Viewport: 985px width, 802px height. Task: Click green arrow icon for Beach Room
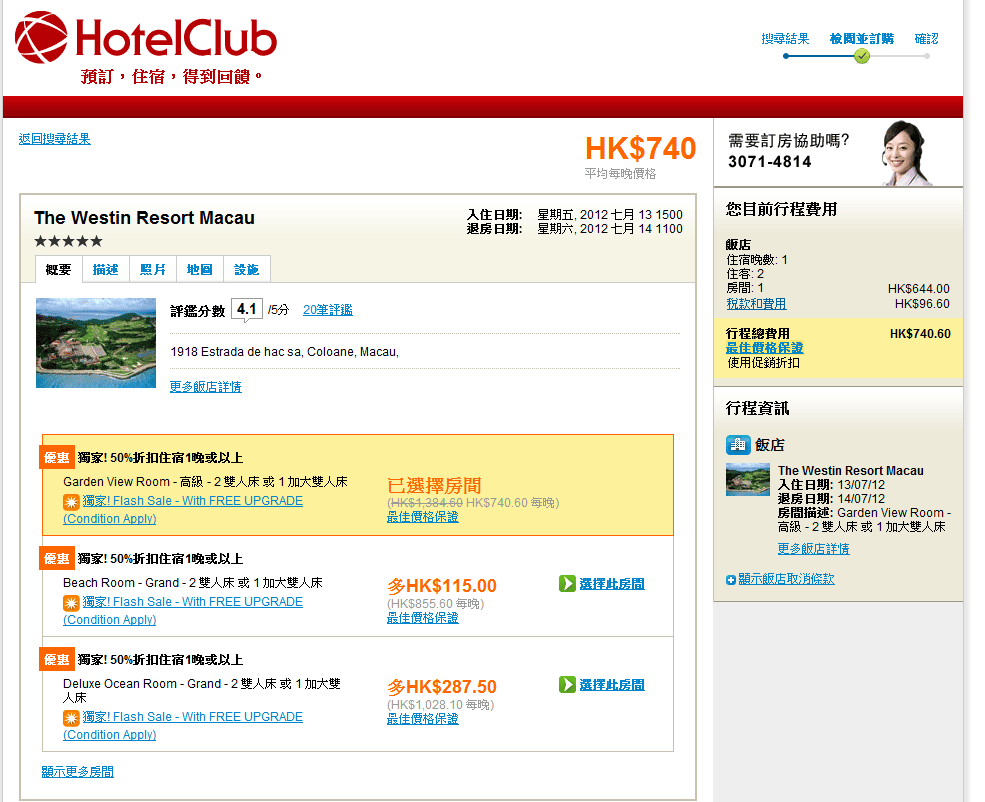[x=567, y=584]
